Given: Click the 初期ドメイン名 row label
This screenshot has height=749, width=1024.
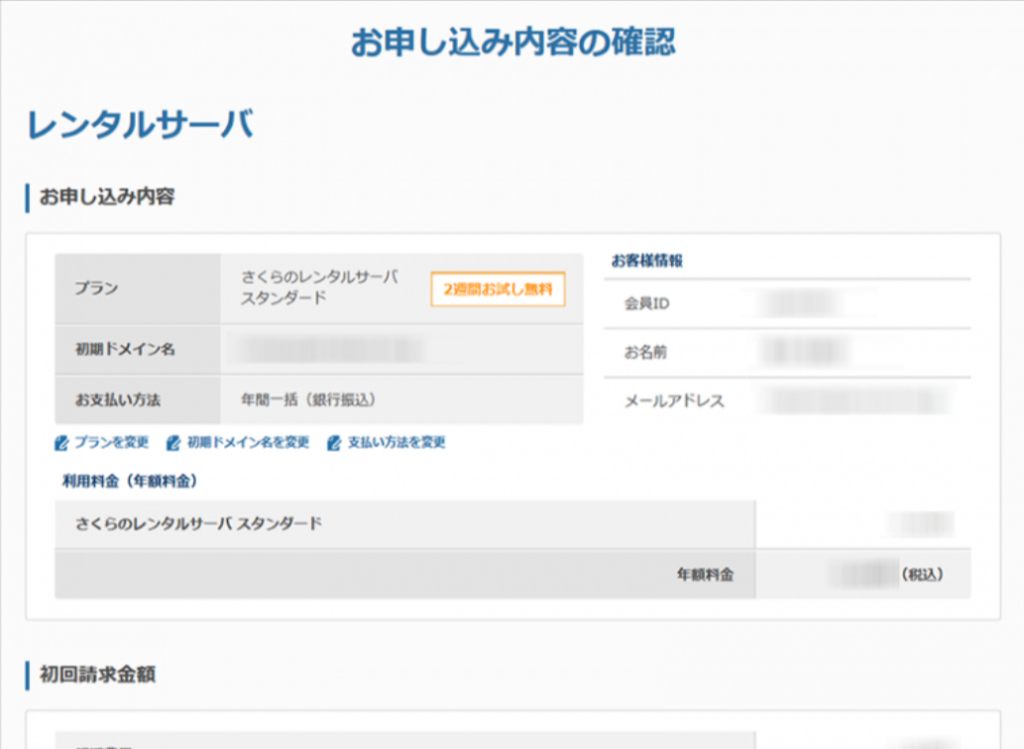Looking at the screenshot, I should click(125, 349).
